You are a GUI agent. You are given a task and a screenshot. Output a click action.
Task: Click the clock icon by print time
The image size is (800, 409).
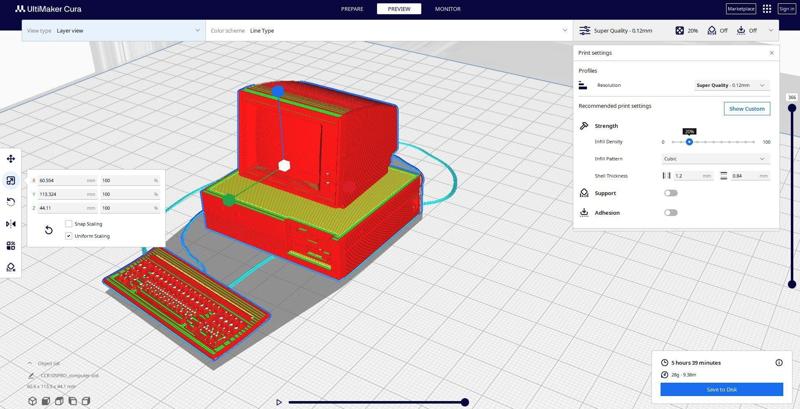[664, 363]
